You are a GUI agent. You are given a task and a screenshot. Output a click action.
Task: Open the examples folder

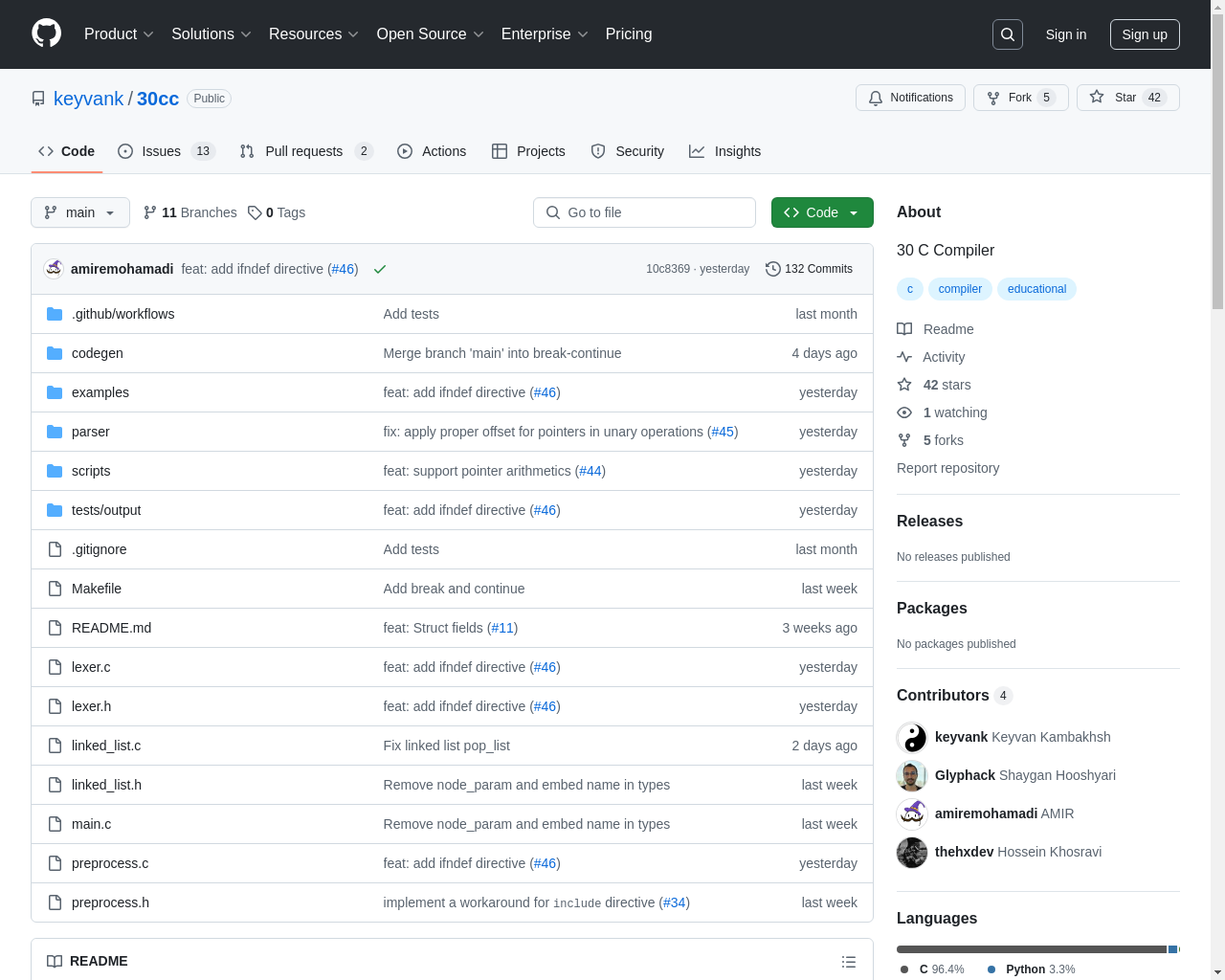coord(100,392)
